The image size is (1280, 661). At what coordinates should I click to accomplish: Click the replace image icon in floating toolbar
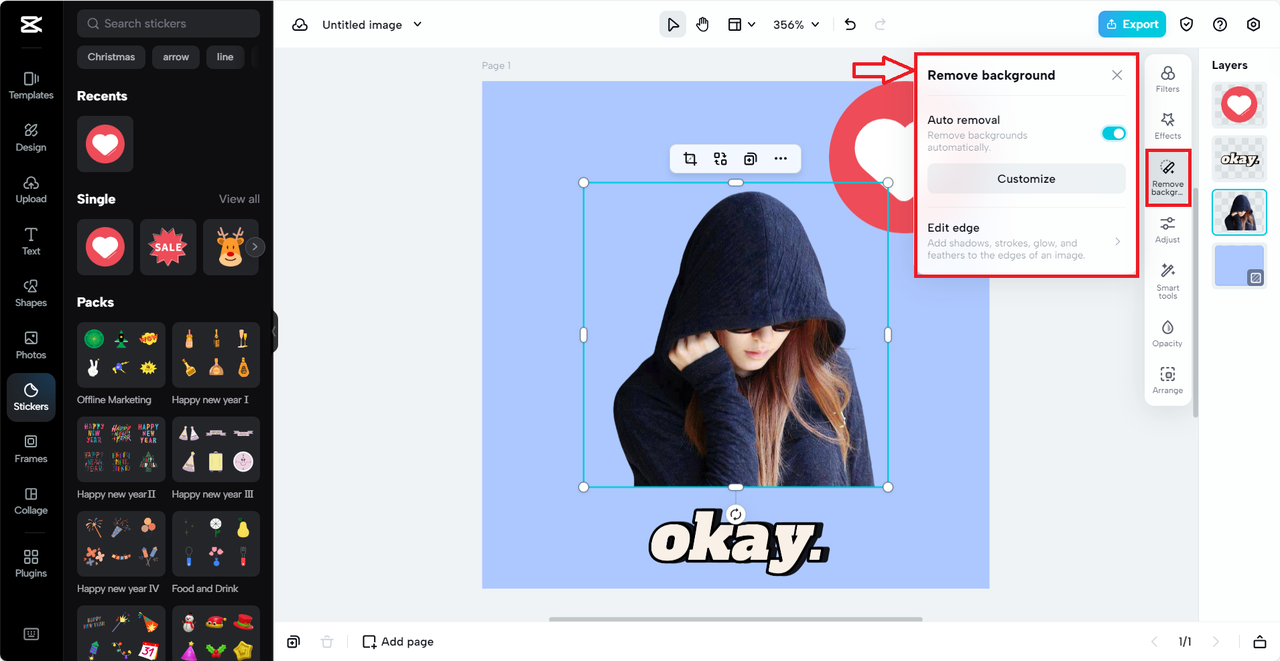[720, 158]
